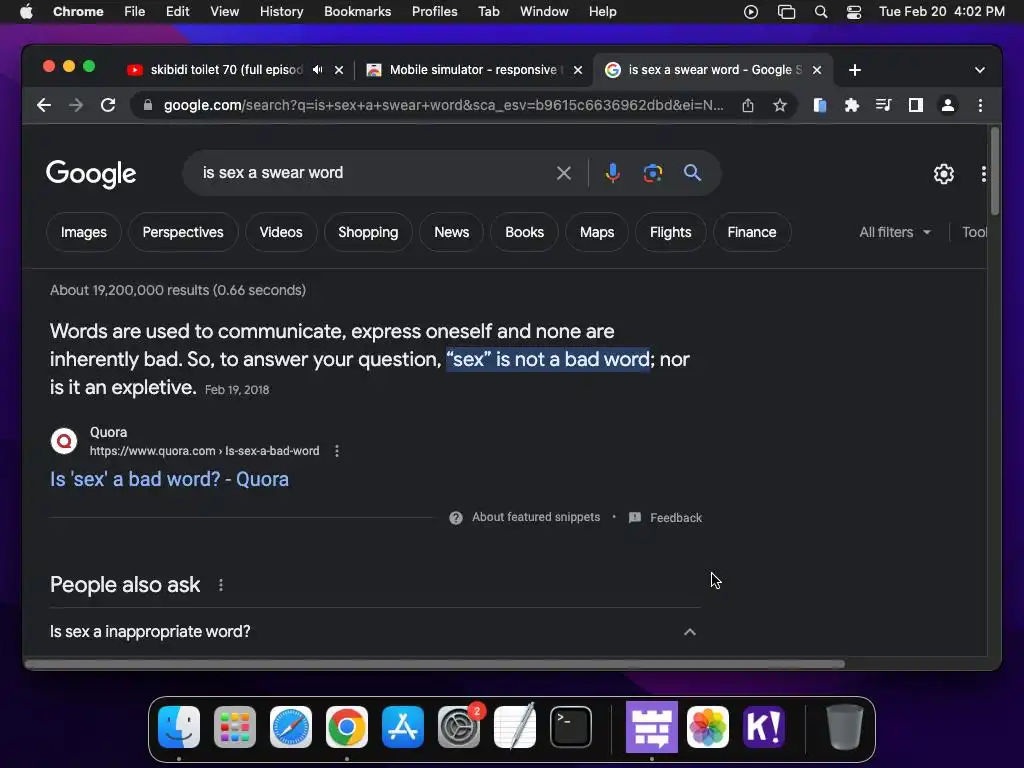
Task: Switch to Mobile simulator tab
Action: pos(473,70)
